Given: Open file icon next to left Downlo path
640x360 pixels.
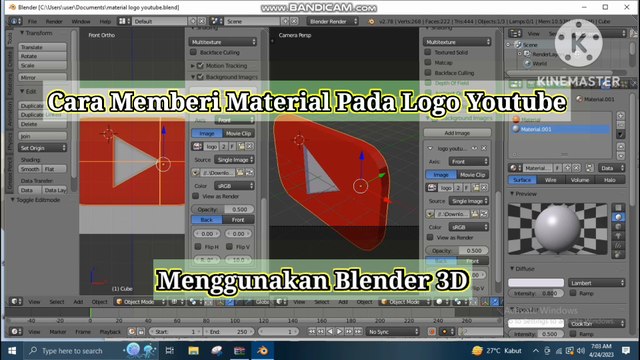Looking at the screenshot, I should click(x=240, y=173).
